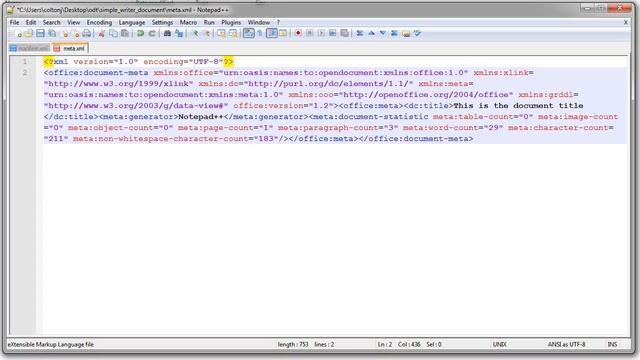
Task: Click the Save Recorded Macro icon
Action: (x=344, y=34)
